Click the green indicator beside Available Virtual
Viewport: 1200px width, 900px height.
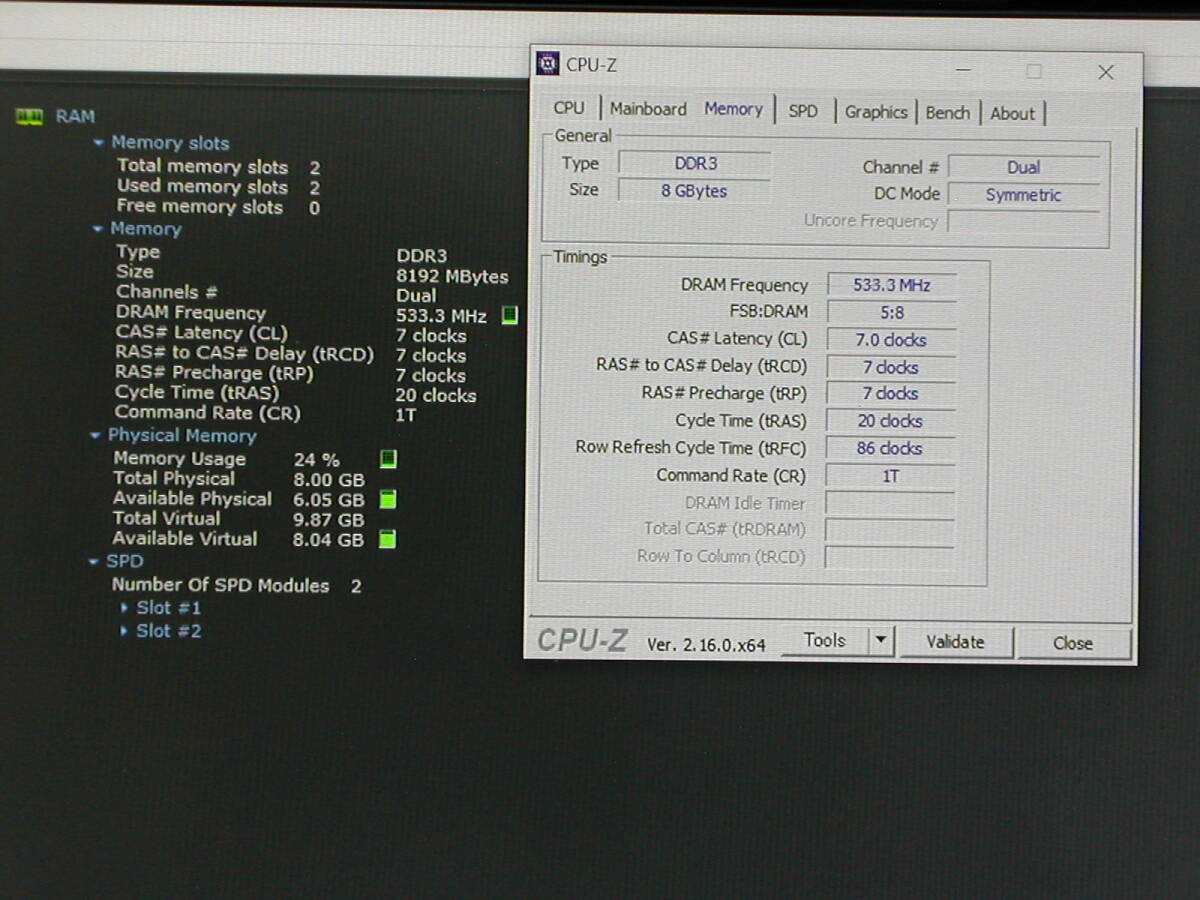pos(388,539)
